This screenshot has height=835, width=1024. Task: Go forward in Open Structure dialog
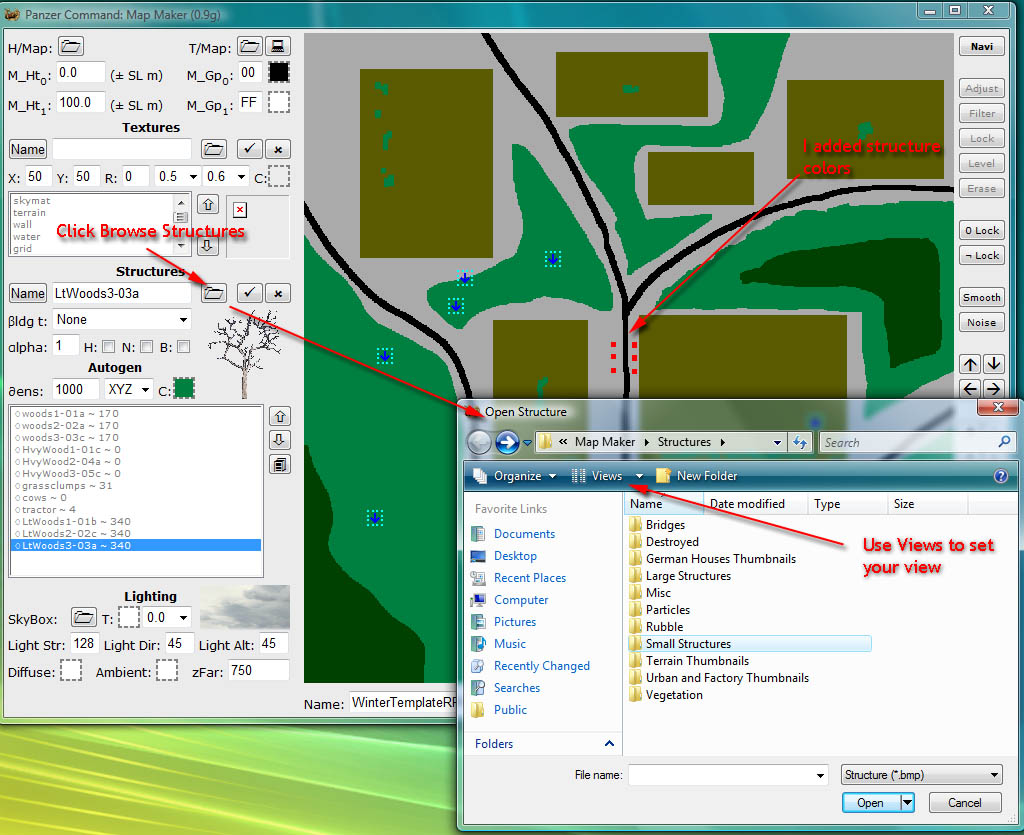coord(507,442)
